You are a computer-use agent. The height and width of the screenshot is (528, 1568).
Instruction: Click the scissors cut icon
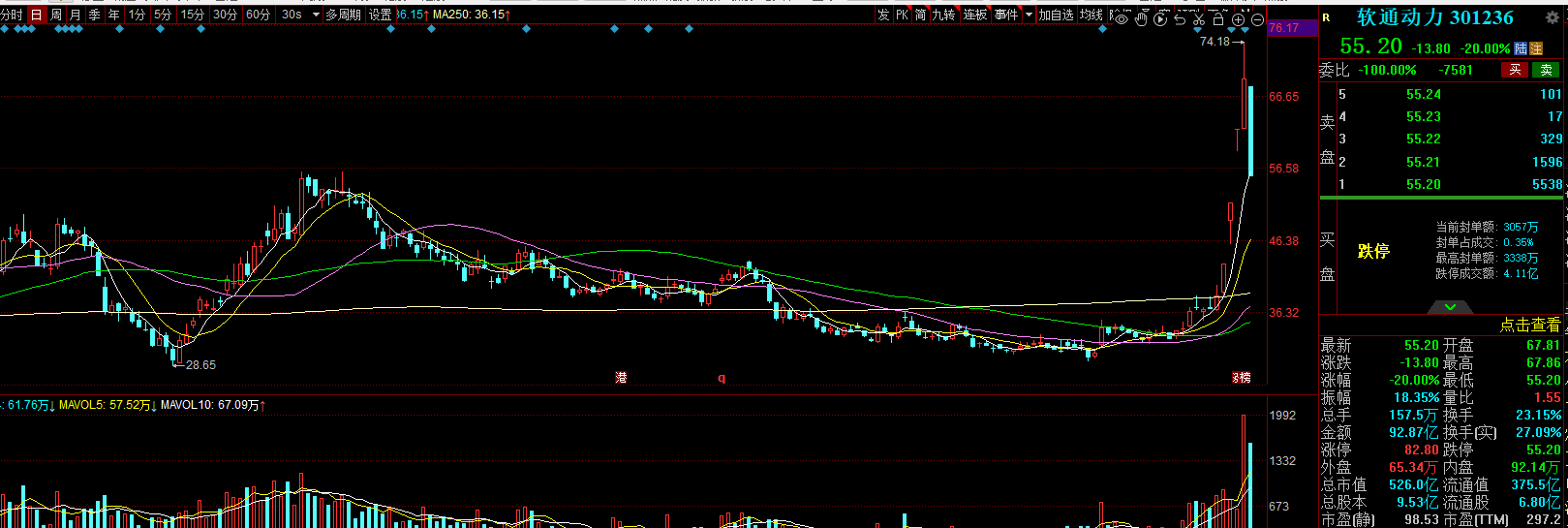[1199, 17]
